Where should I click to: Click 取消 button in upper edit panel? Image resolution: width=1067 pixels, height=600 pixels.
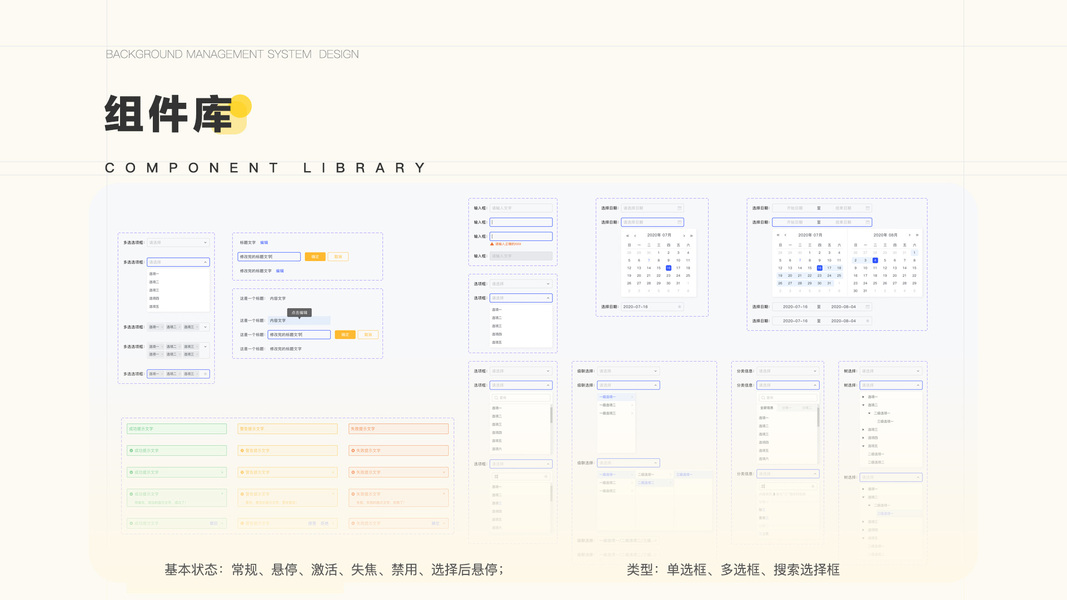tap(338, 256)
